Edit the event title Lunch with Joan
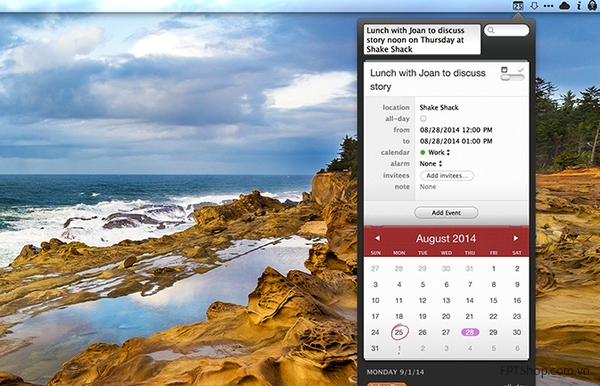The width and height of the screenshot is (600, 386). pos(428,80)
